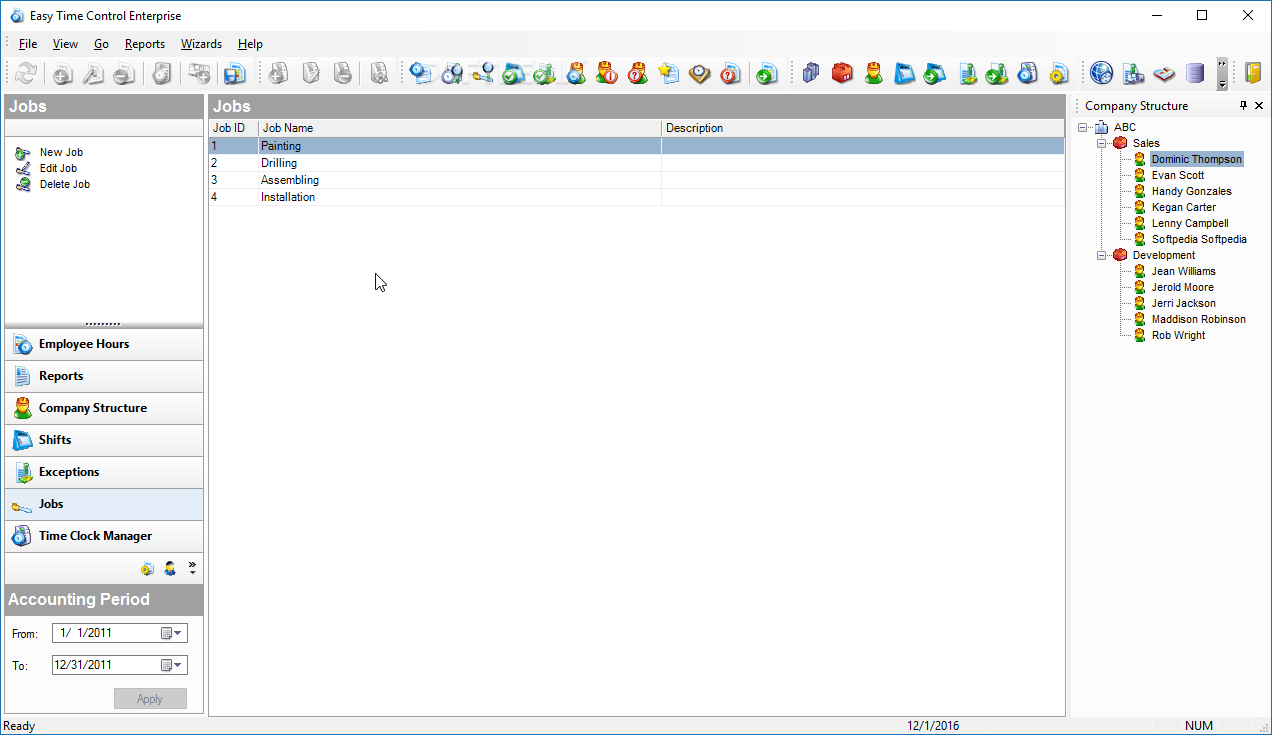Image resolution: width=1272 pixels, height=735 pixels.
Task: Click the employee with red question mark icon
Action: coord(638,73)
